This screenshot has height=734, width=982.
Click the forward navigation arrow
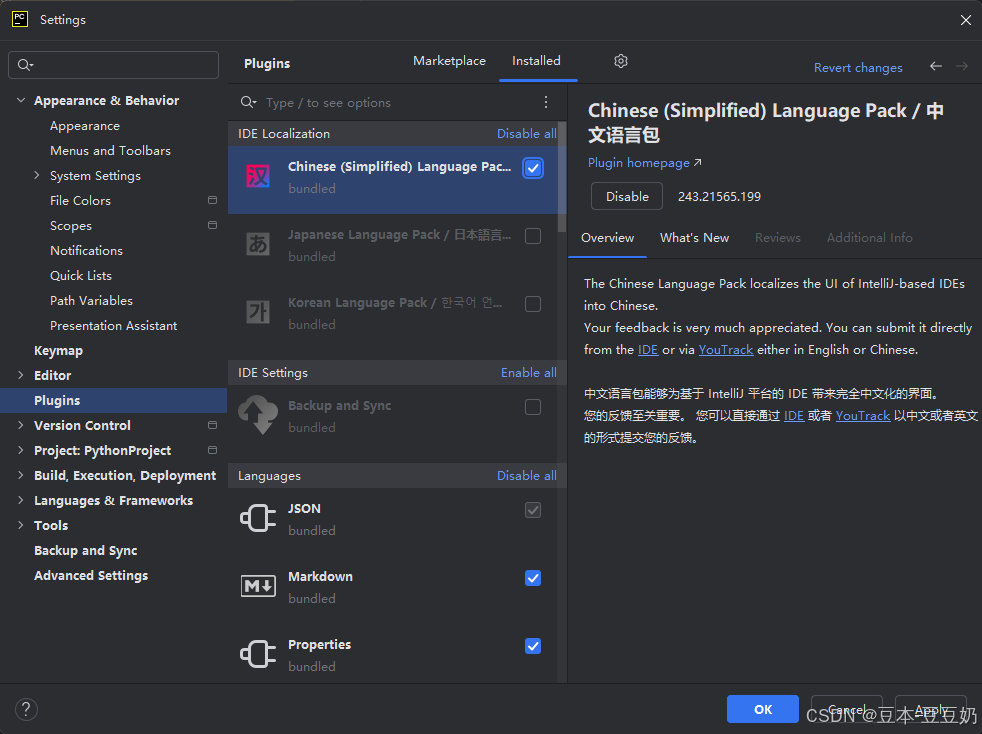[x=962, y=66]
